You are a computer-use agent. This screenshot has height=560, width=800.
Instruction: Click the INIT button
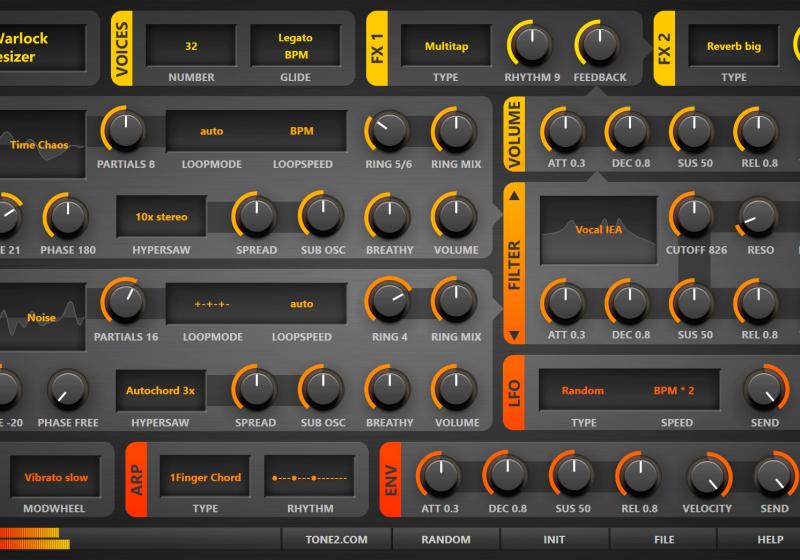[554, 540]
